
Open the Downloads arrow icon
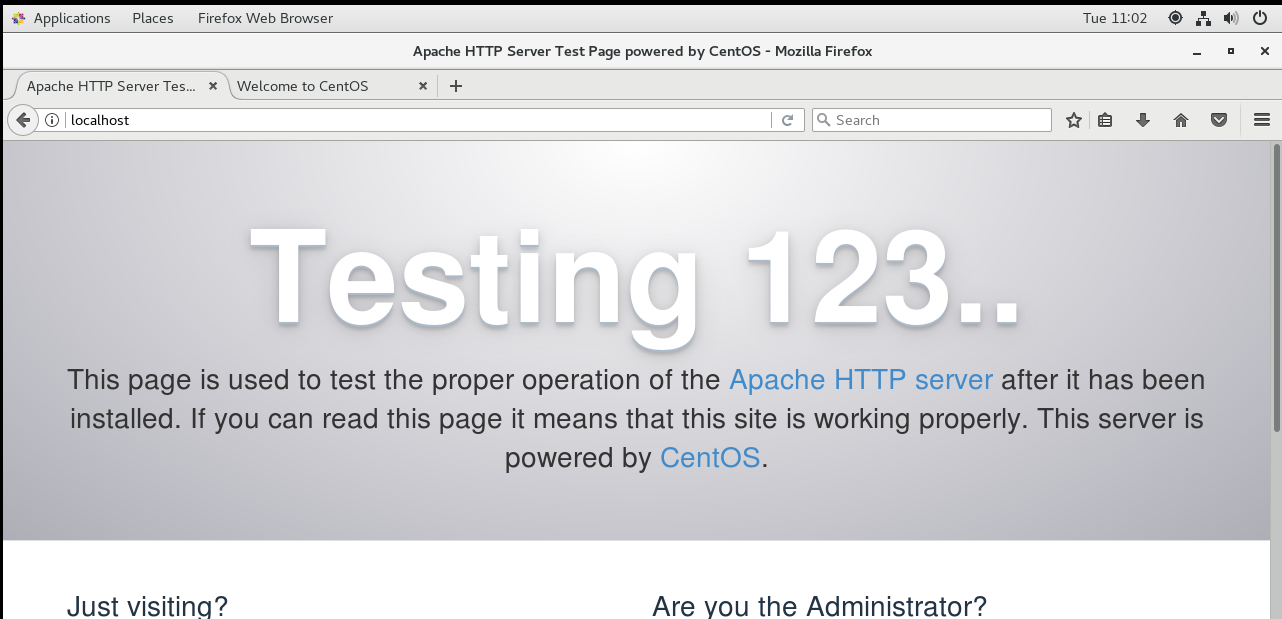(1143, 120)
